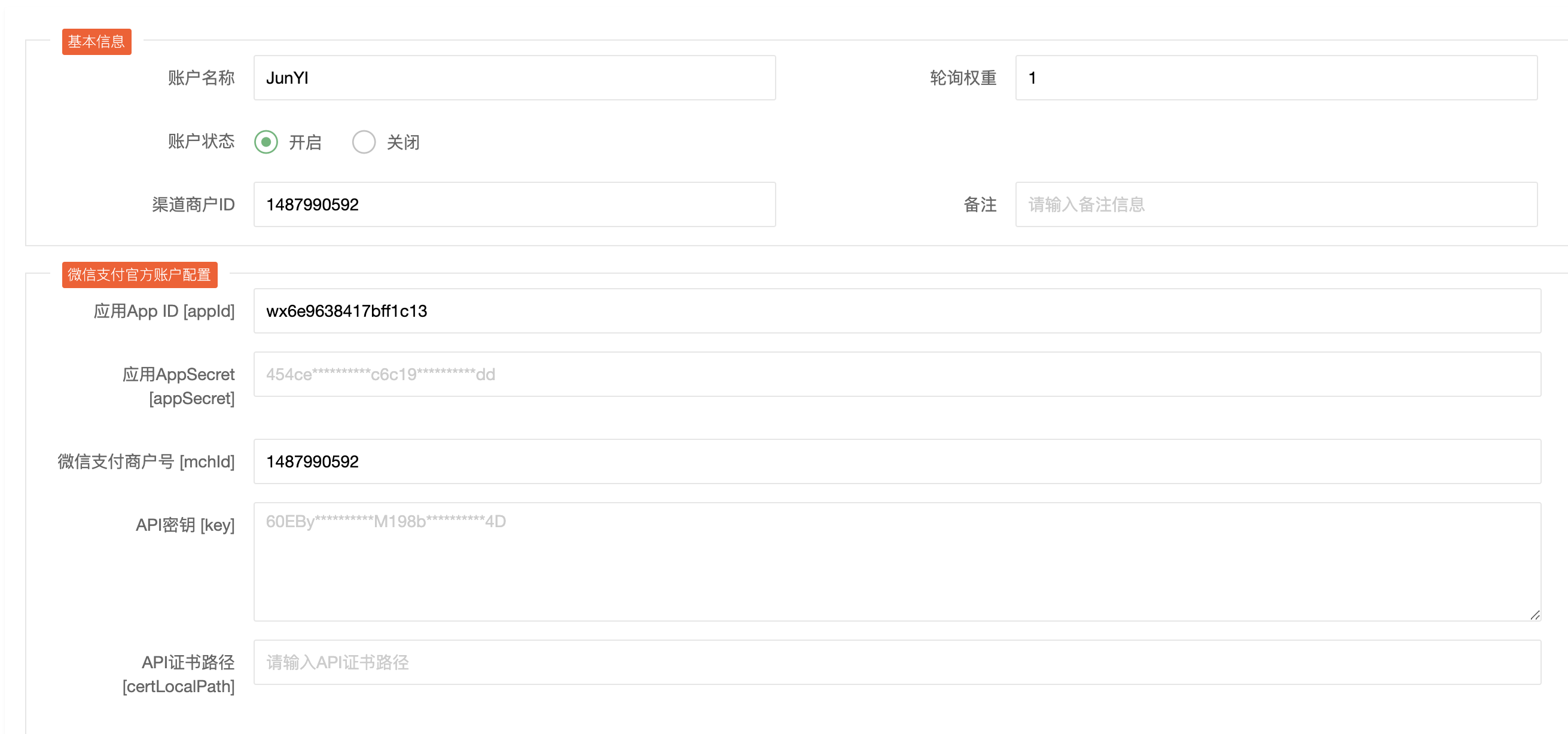
Task: Grab the key textarea resize handle
Action: (x=1535, y=615)
